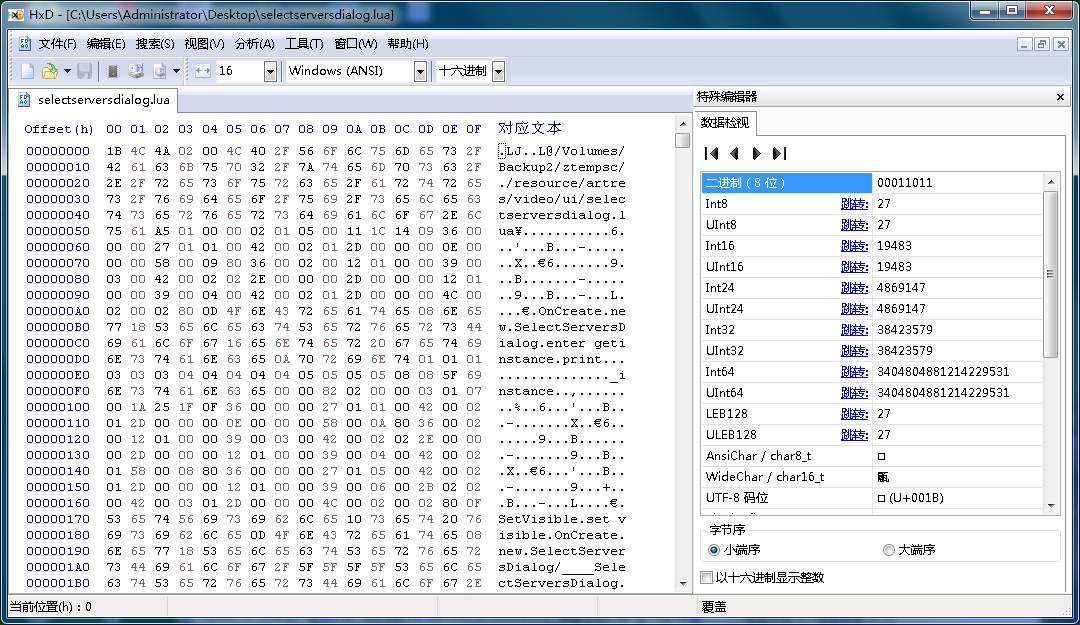Jump to first byte in data inspector
The image size is (1080, 625).
pos(712,153)
